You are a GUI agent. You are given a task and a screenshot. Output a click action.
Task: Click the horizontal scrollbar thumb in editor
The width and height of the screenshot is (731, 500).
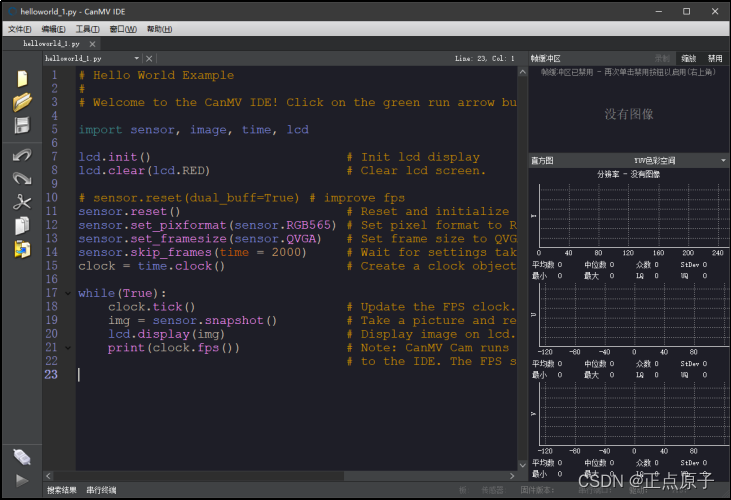pyautogui.click(x=199, y=476)
